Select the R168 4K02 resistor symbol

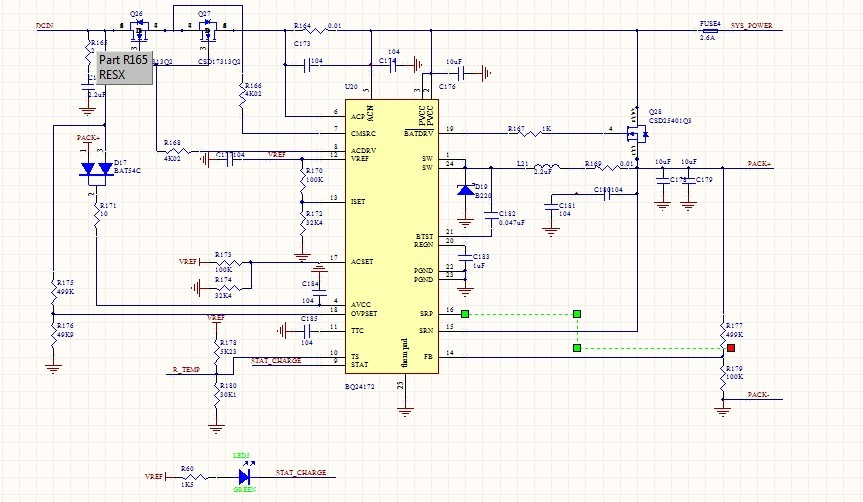point(178,151)
